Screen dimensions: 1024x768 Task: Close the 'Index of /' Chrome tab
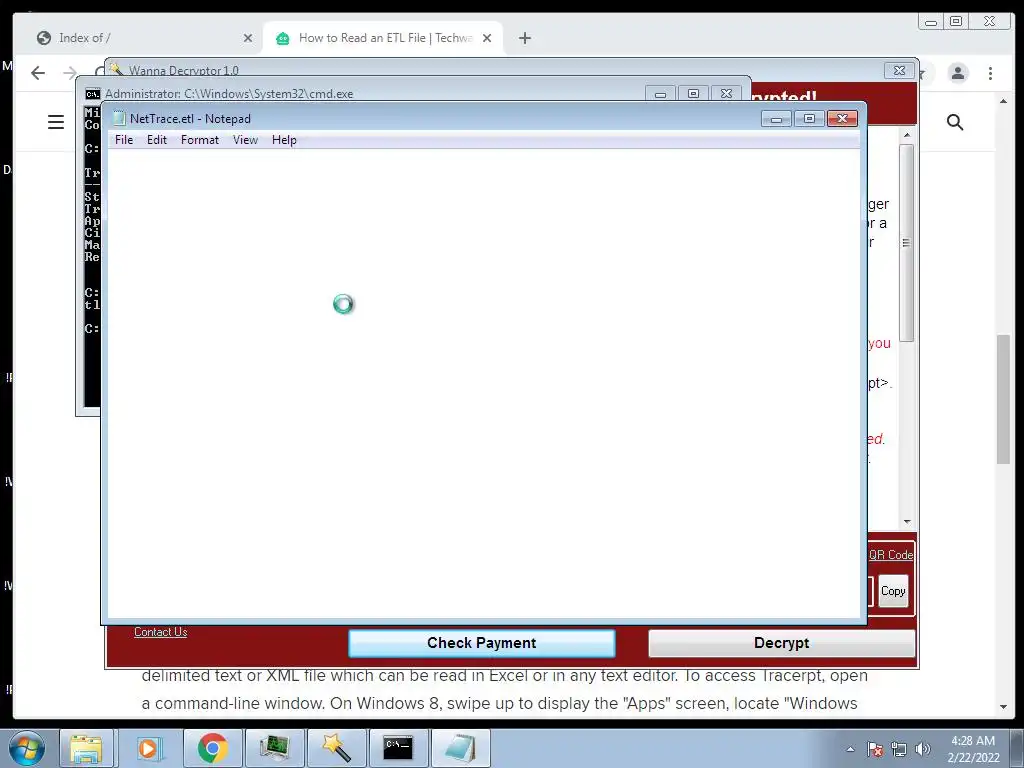[248, 38]
